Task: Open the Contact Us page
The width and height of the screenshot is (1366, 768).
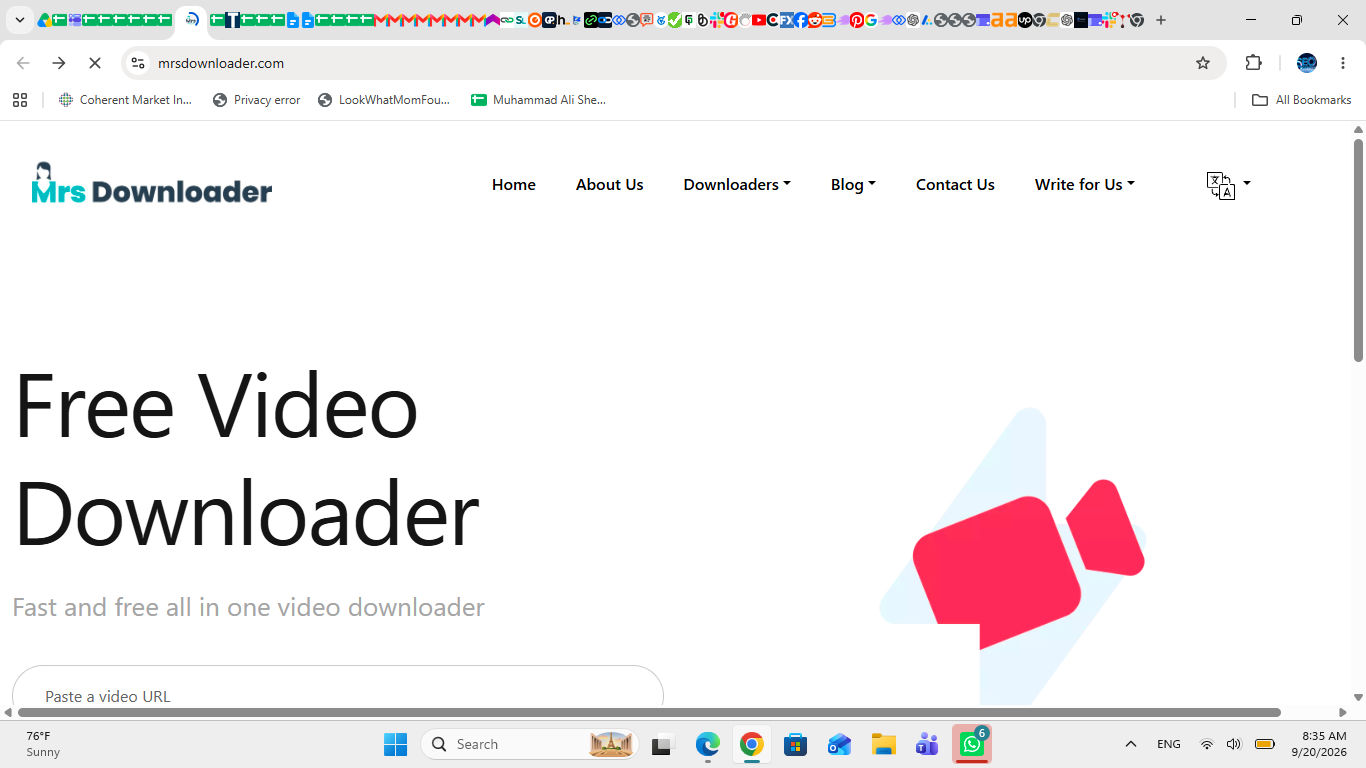Action: tap(955, 185)
